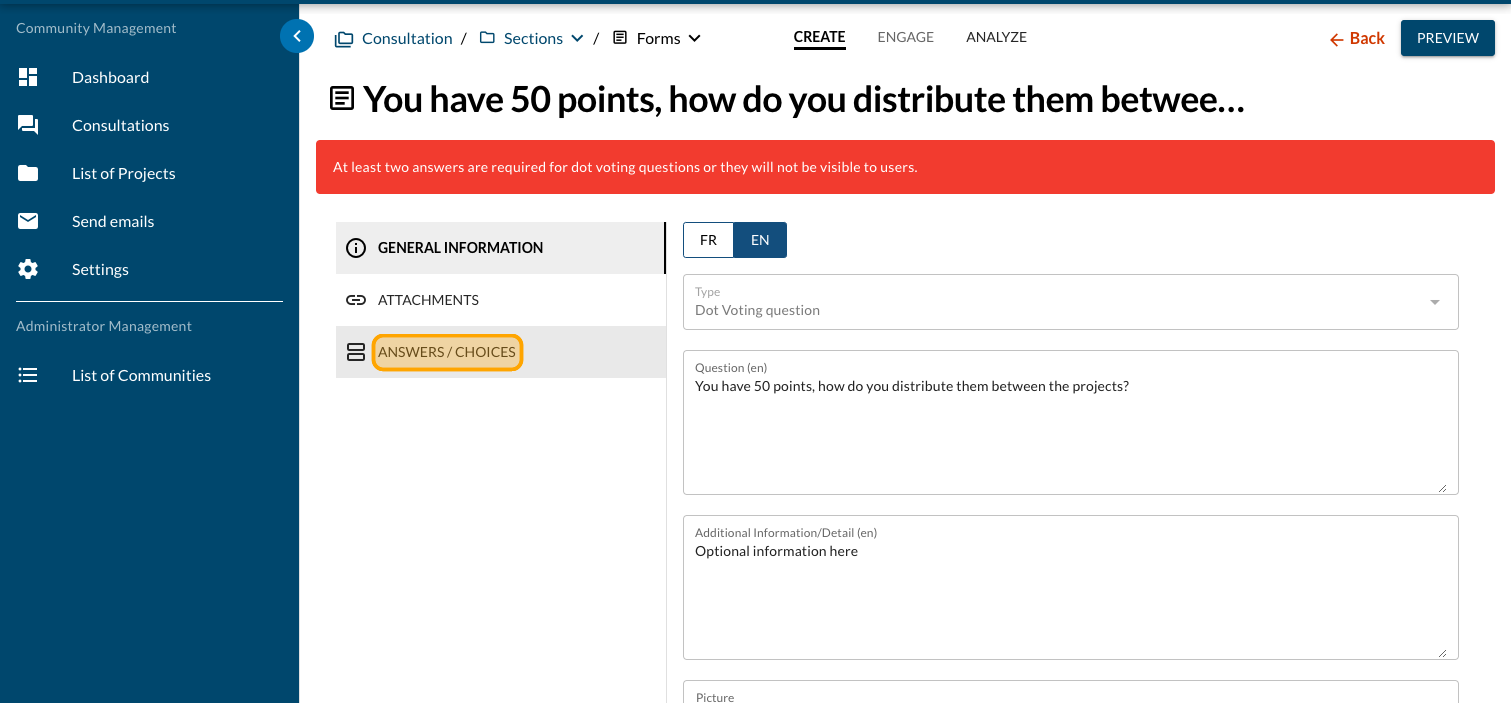Collapse the sidebar with the chevron button

pyautogui.click(x=296, y=36)
